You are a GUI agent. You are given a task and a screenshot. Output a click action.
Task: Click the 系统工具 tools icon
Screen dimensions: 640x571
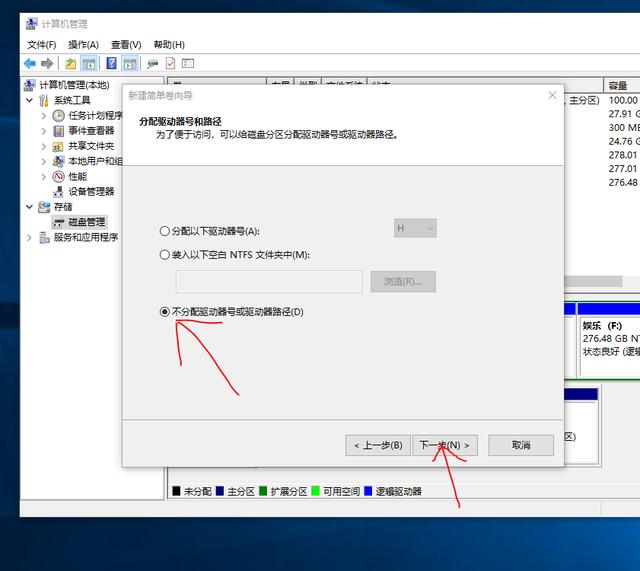click(x=44, y=100)
